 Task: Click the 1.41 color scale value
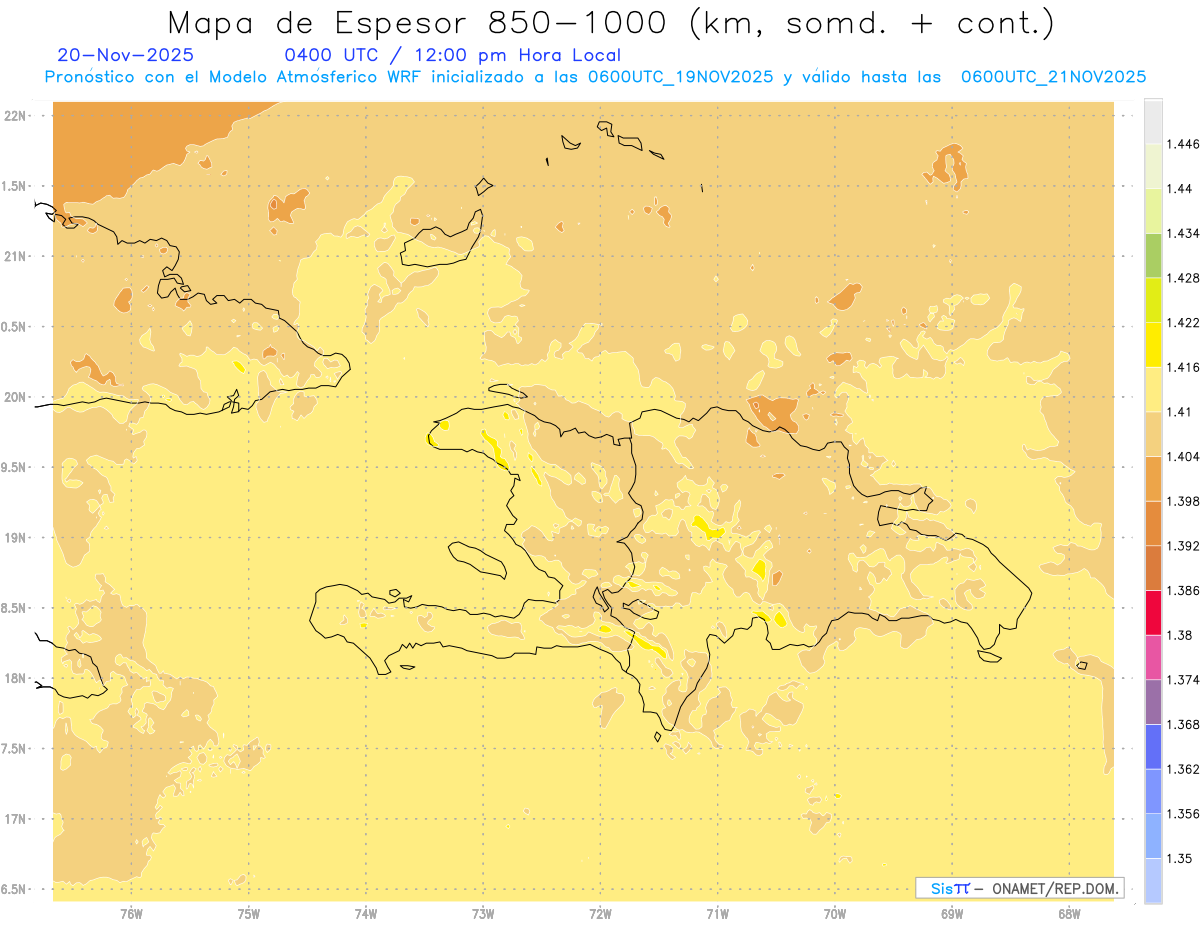point(1179,412)
